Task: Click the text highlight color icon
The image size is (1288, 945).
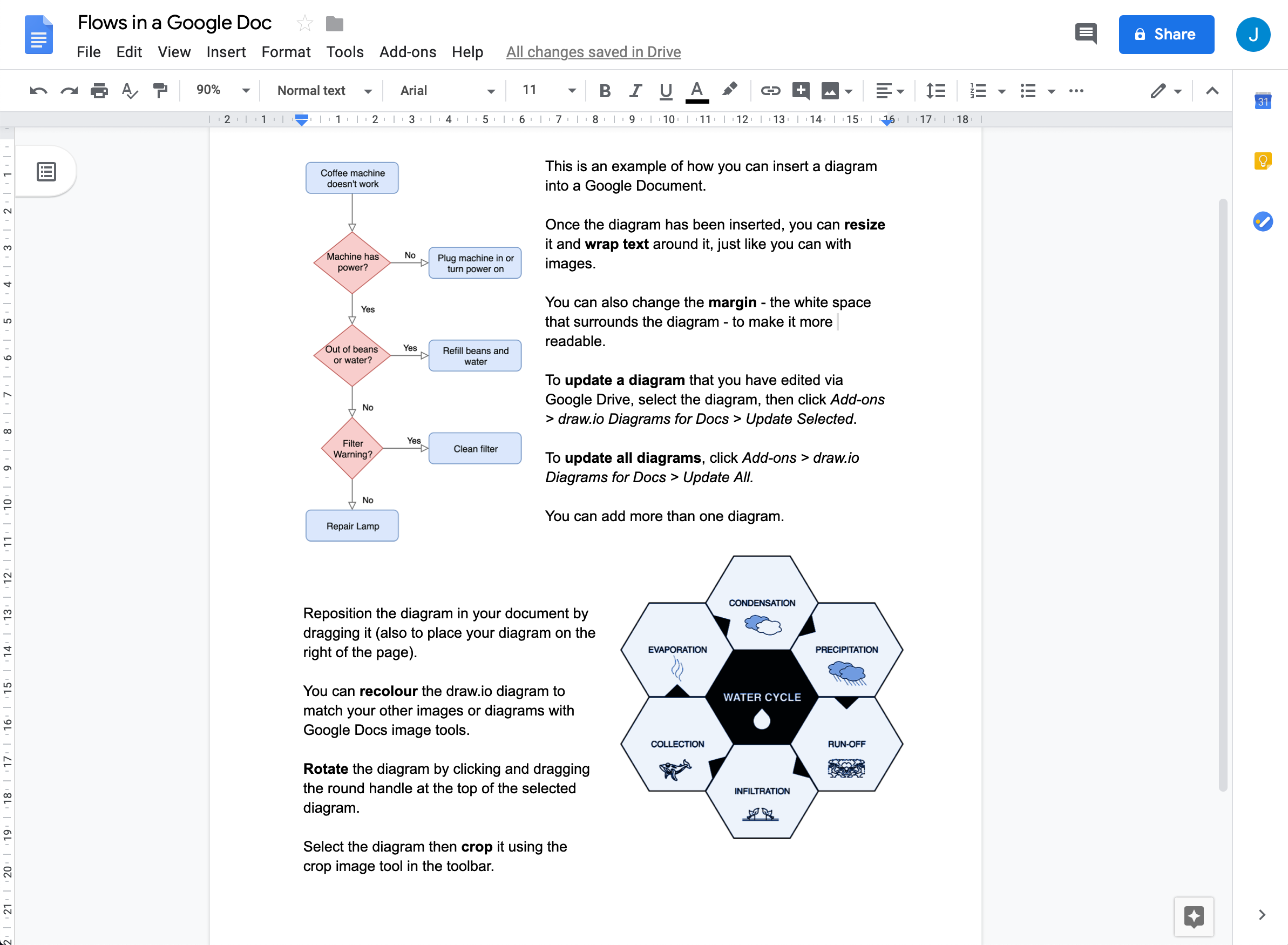Action: tap(730, 92)
